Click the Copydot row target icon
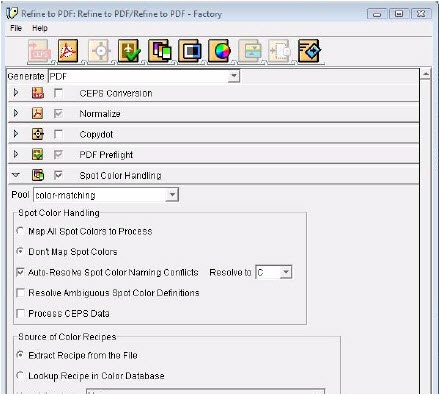The width and height of the screenshot is (439, 396). (x=38, y=134)
